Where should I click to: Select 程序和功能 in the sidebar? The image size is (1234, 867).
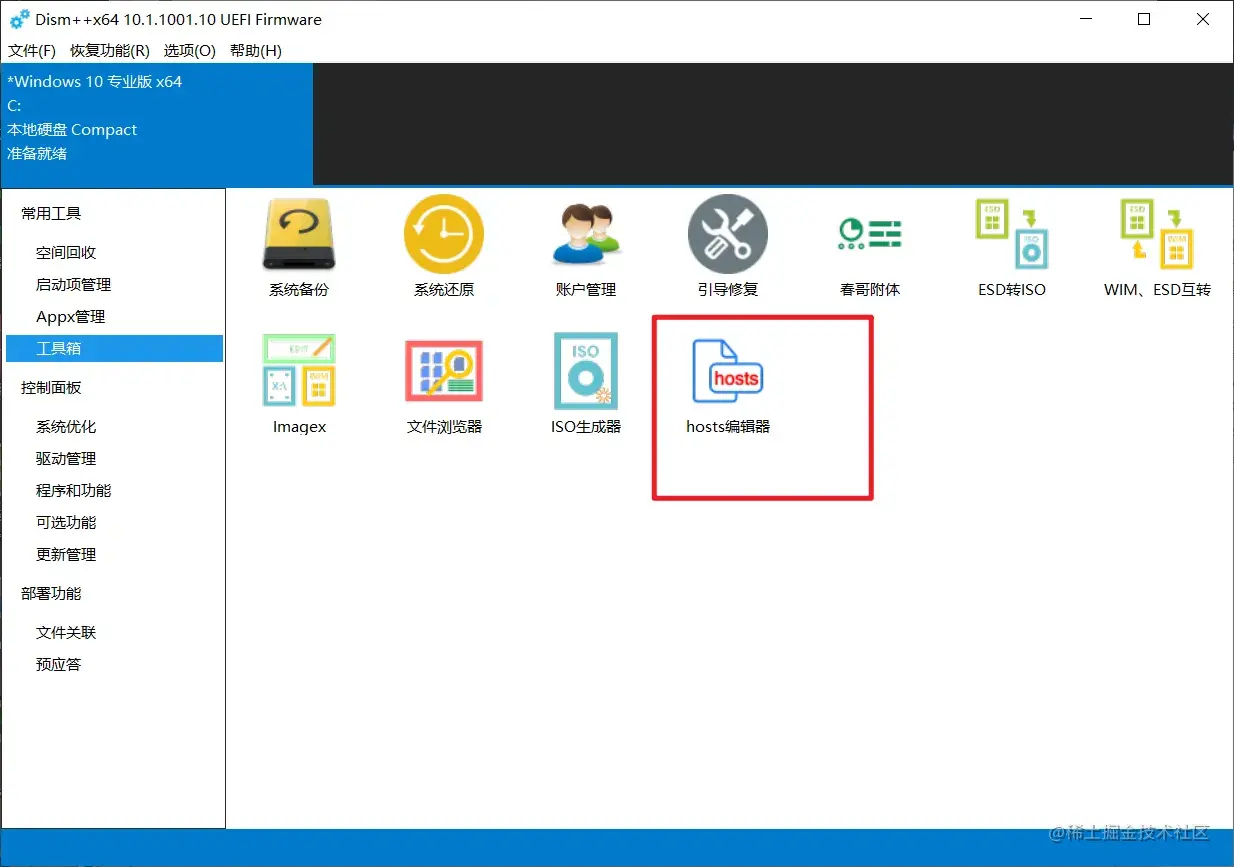coord(114,491)
